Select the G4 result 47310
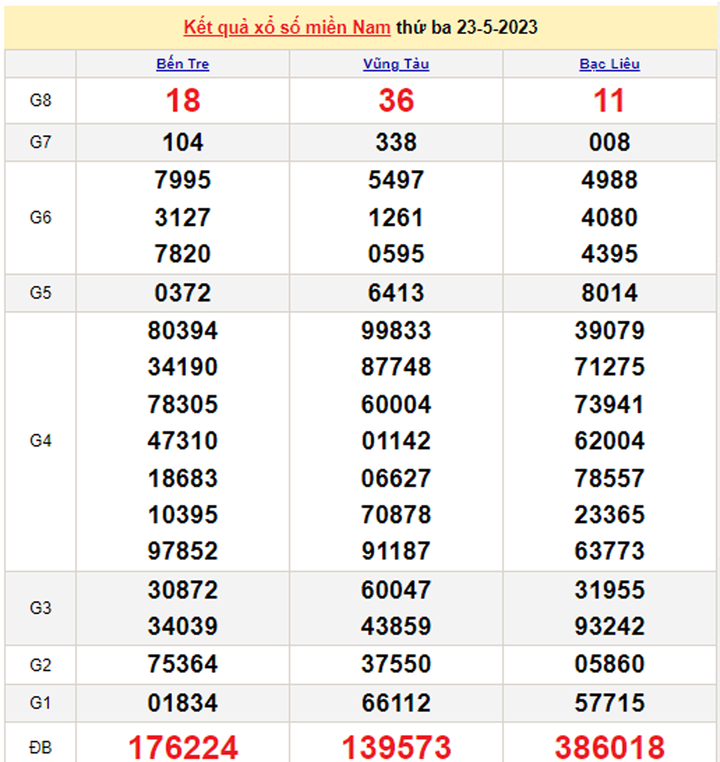The width and height of the screenshot is (720, 762). [183, 441]
